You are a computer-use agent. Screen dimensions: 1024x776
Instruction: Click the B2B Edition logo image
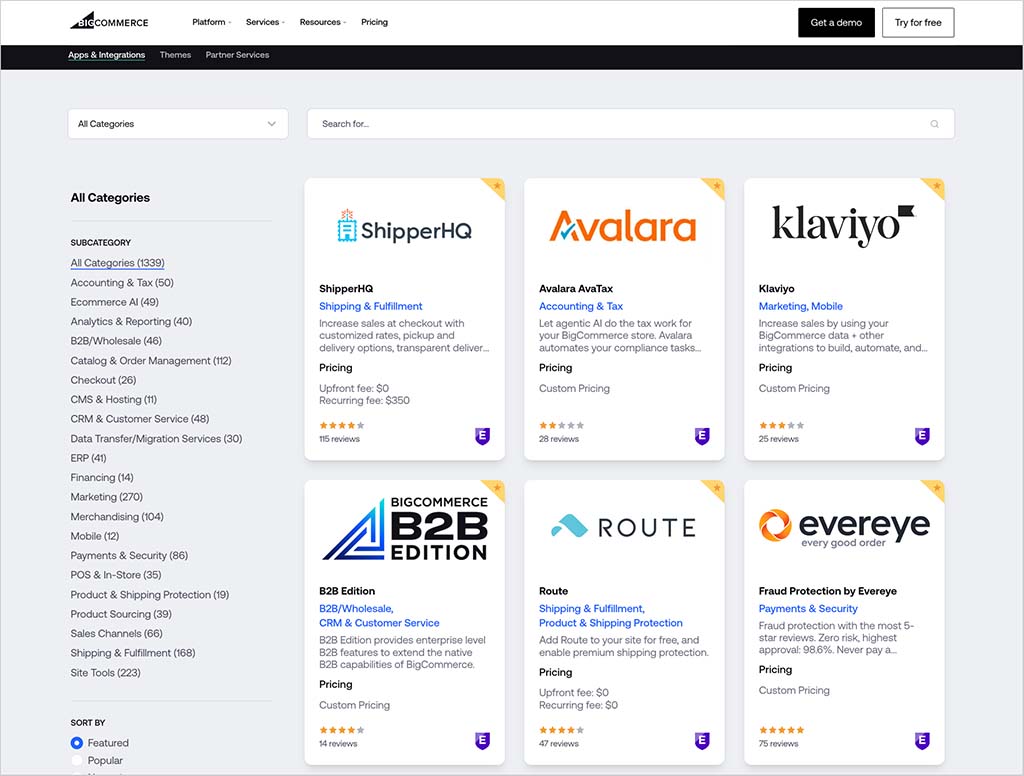(x=405, y=528)
